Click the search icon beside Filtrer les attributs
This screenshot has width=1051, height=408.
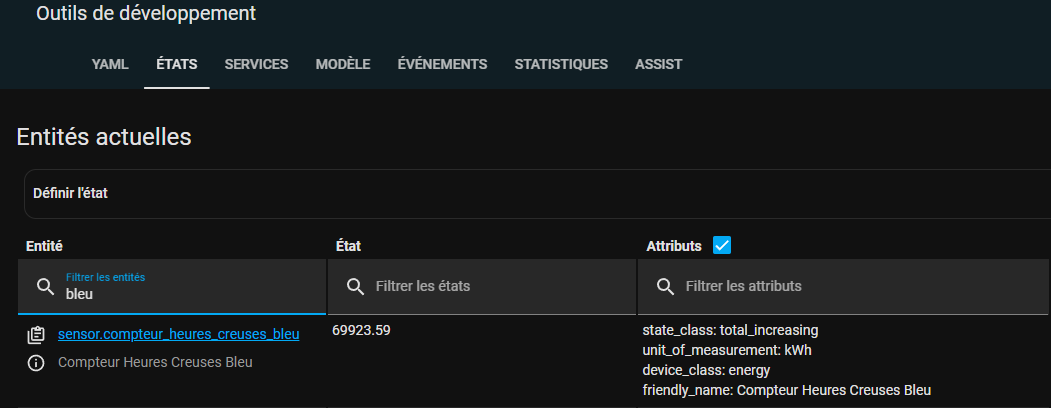(665, 287)
